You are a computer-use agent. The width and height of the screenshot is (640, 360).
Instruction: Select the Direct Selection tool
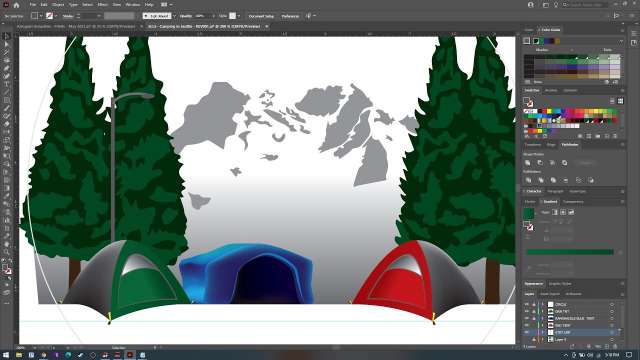pos(7,44)
